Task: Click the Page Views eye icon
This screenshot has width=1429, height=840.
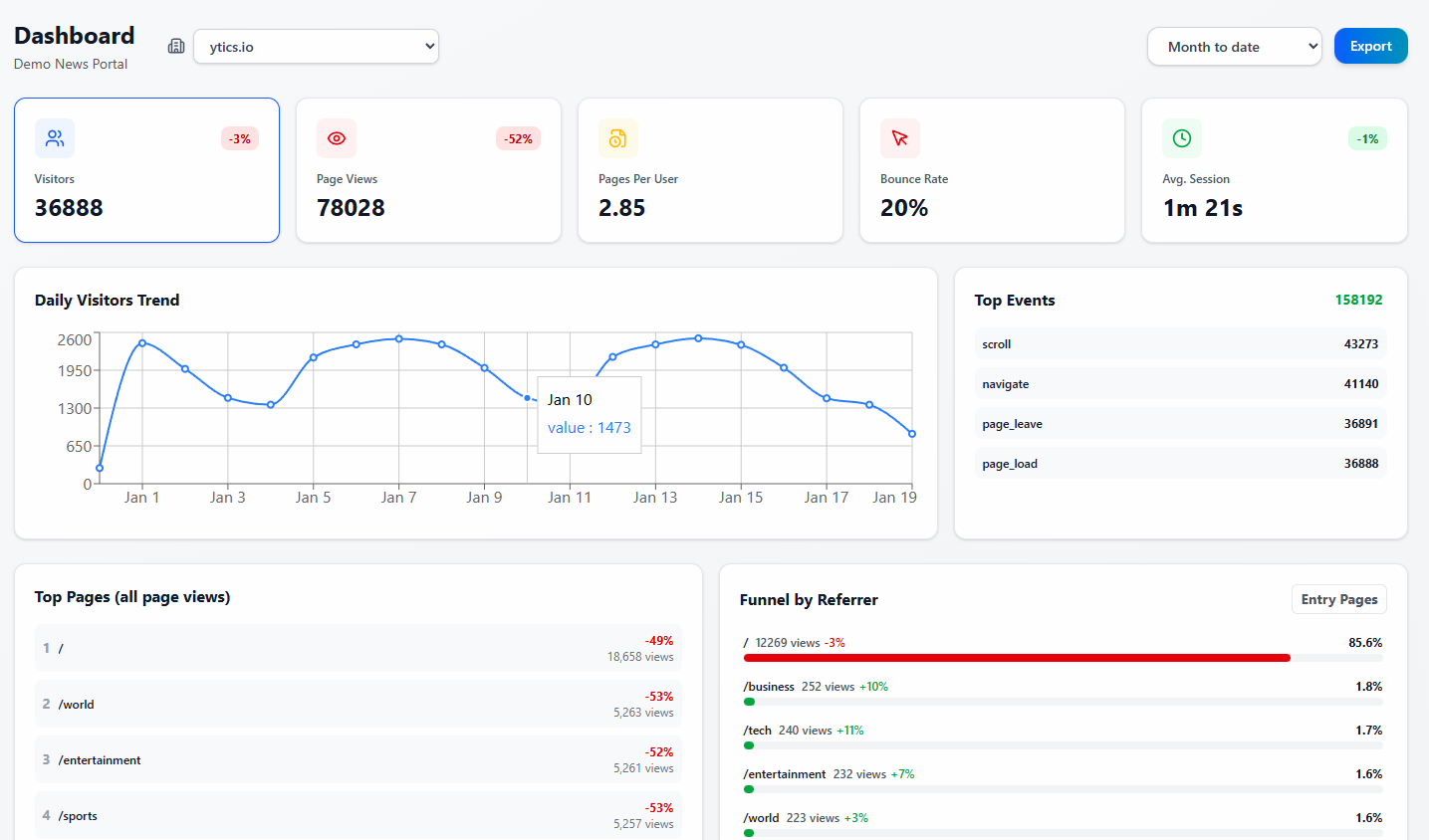Action: (x=337, y=138)
